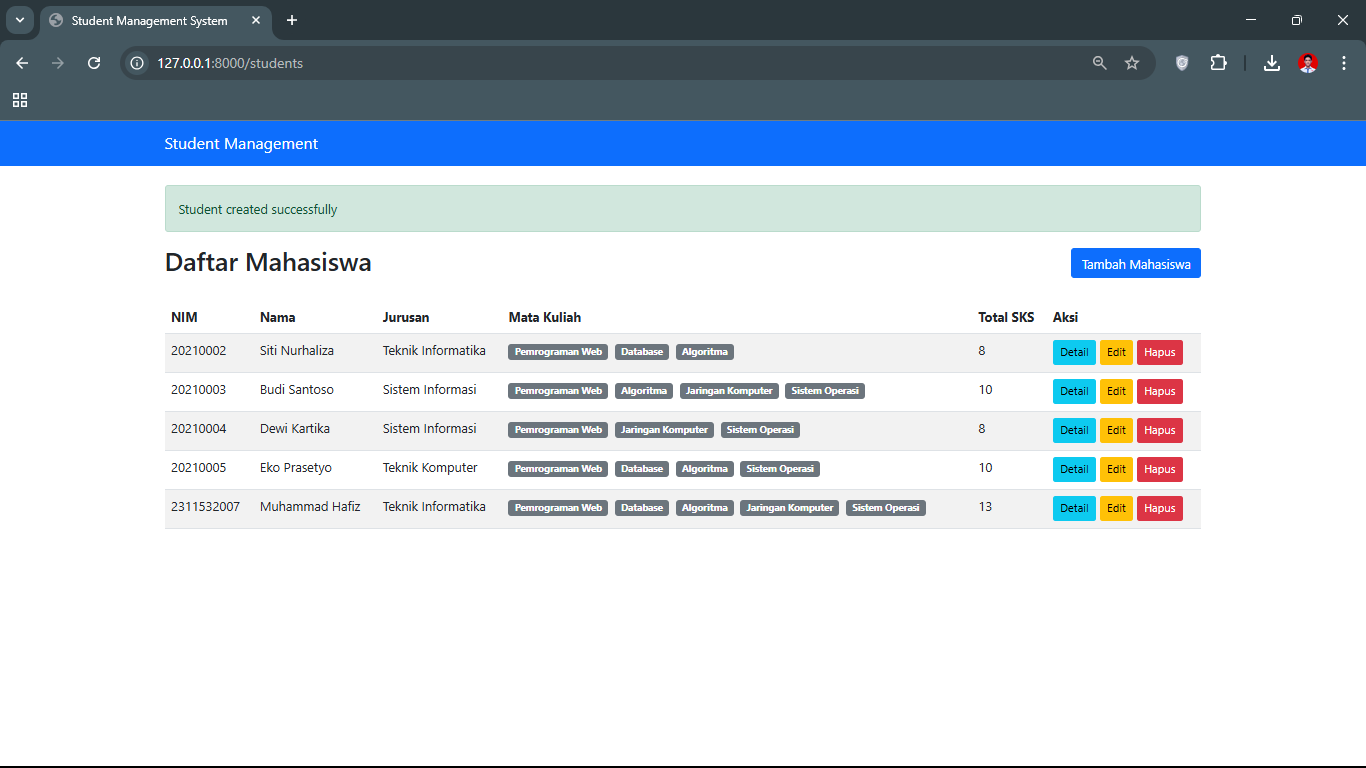View site information icon beside URL
The image size is (1366, 768).
(138, 63)
